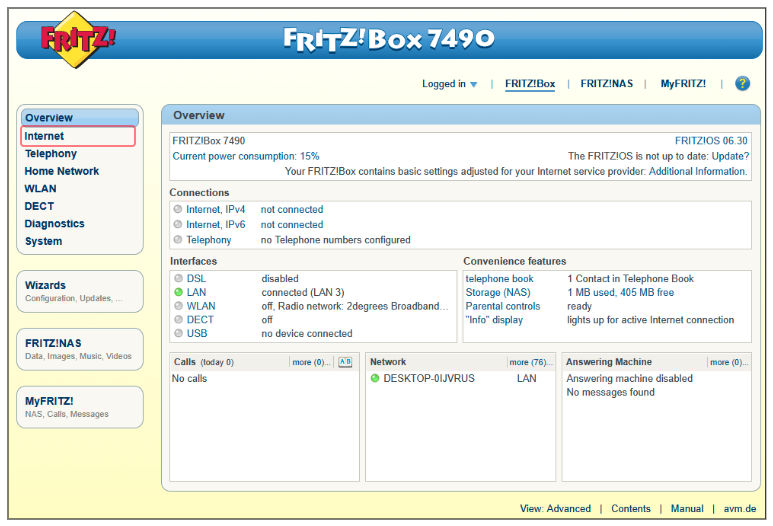Open Storage (NAS) link
773x526 pixels.
coord(498,292)
